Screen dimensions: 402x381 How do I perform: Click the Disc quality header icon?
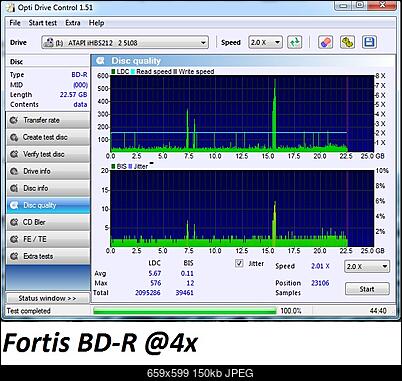[x=100, y=61]
